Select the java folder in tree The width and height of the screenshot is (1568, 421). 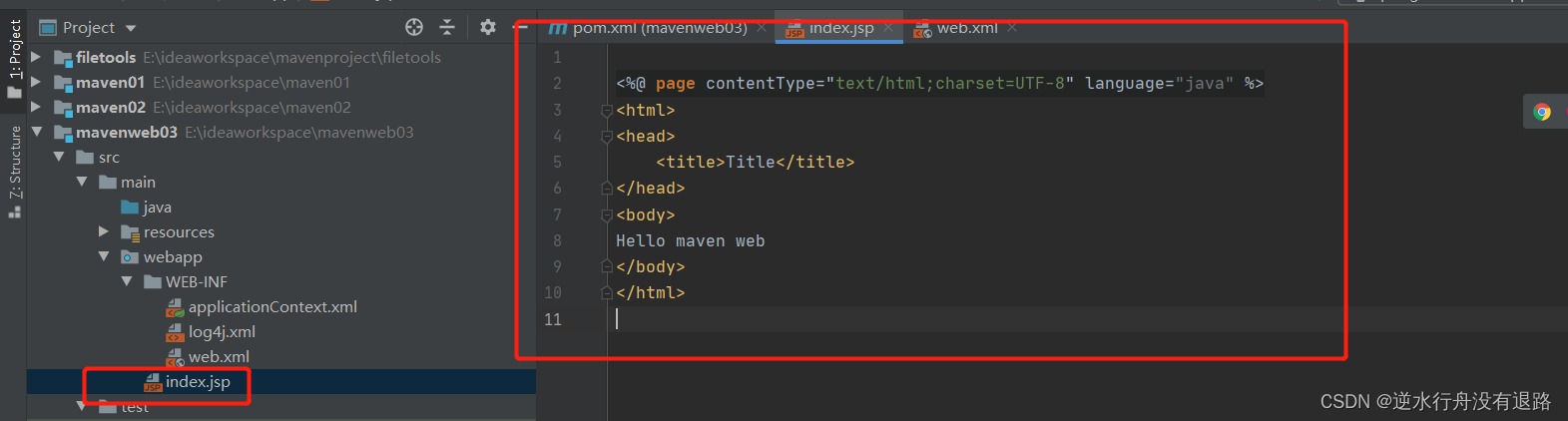click(x=146, y=207)
